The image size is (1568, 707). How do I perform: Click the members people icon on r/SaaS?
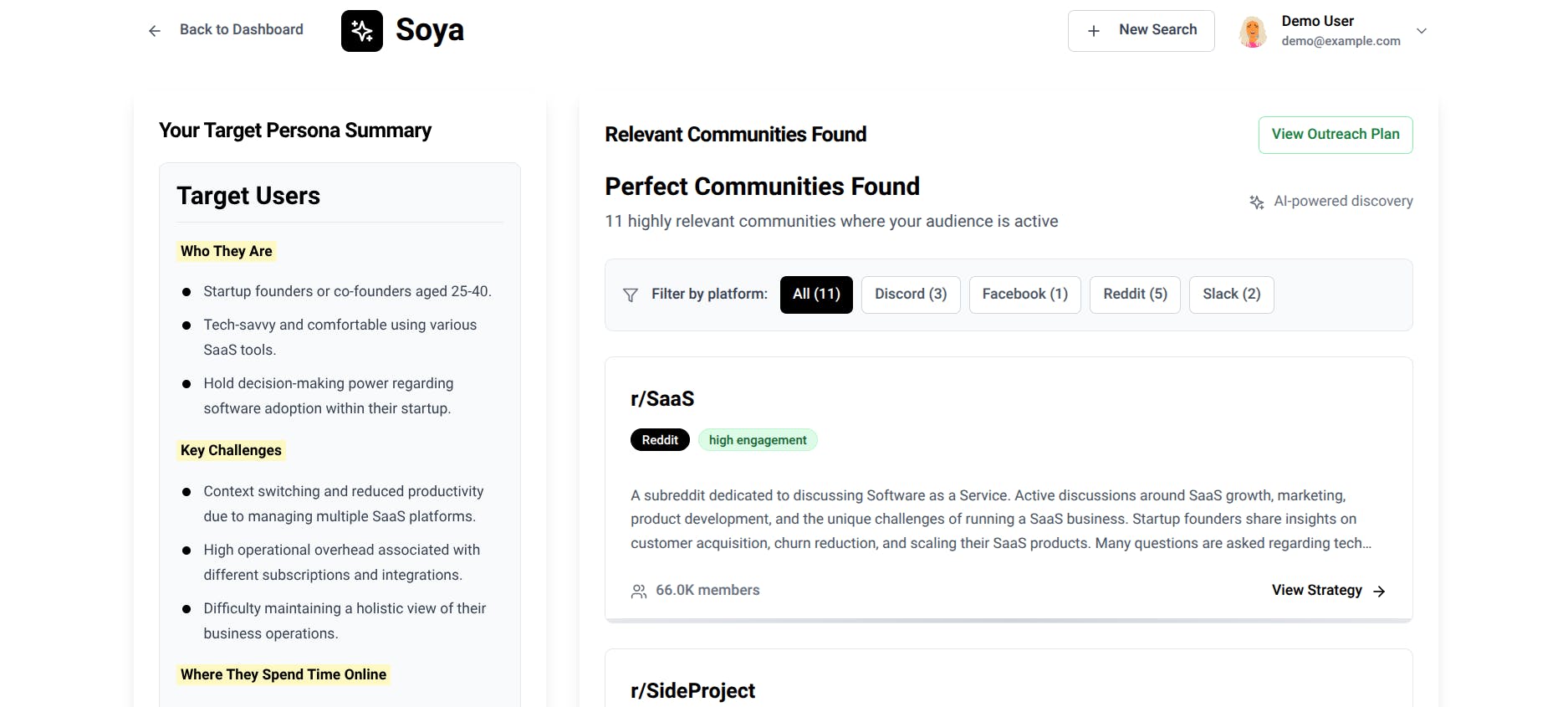click(639, 591)
